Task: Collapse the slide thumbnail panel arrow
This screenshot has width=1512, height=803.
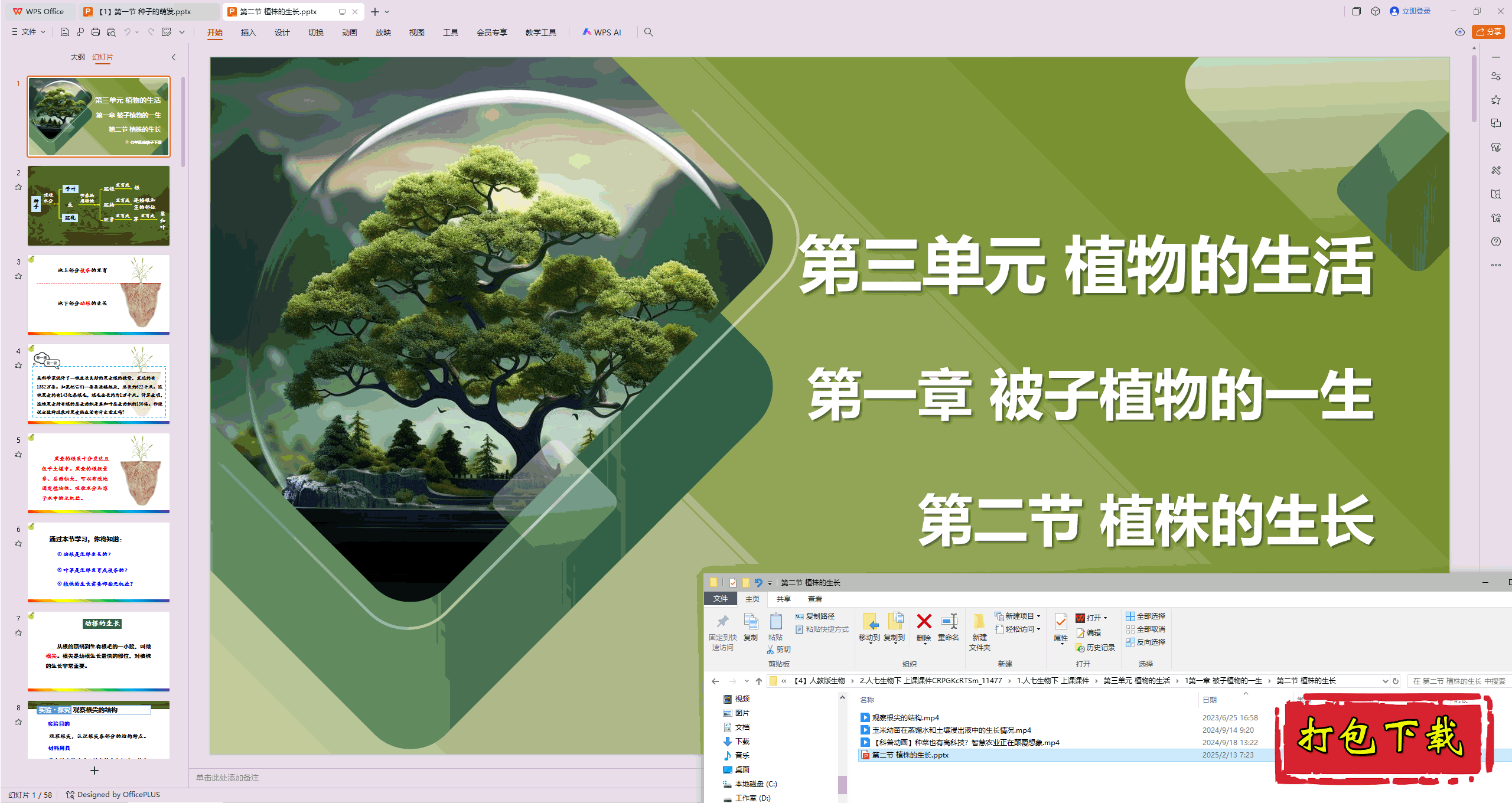Action: [x=174, y=57]
